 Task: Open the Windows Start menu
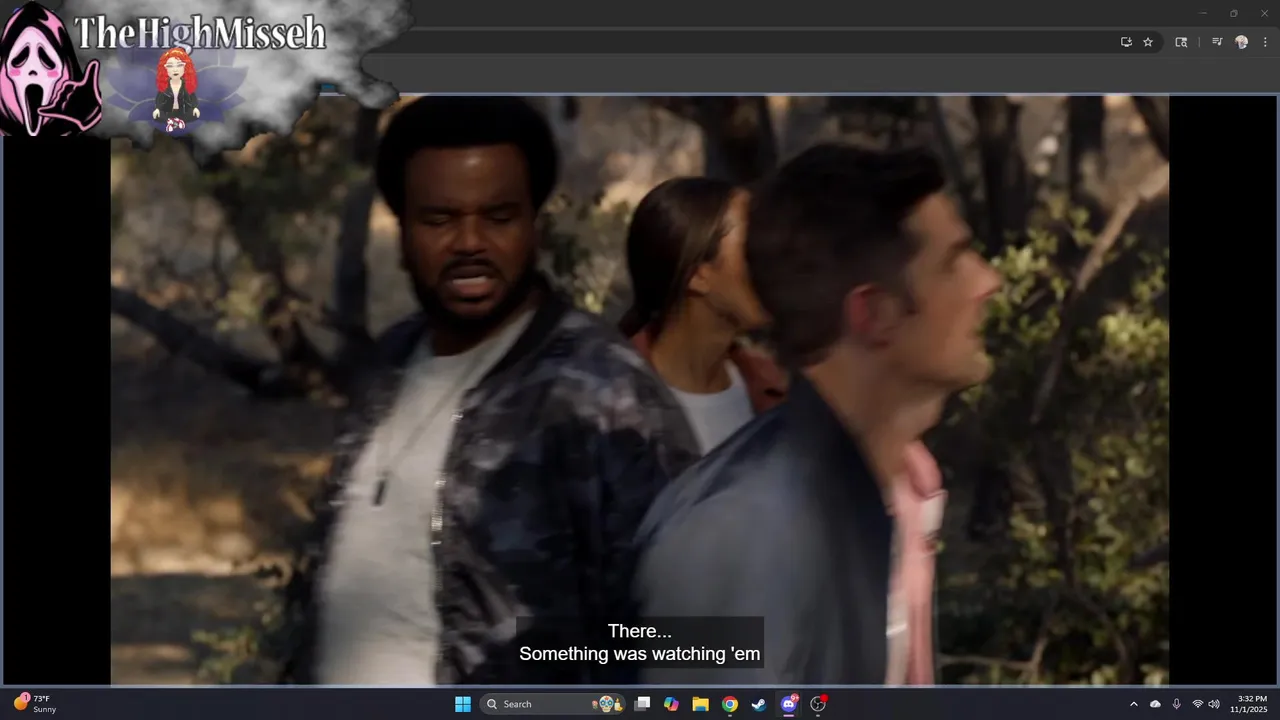point(463,704)
